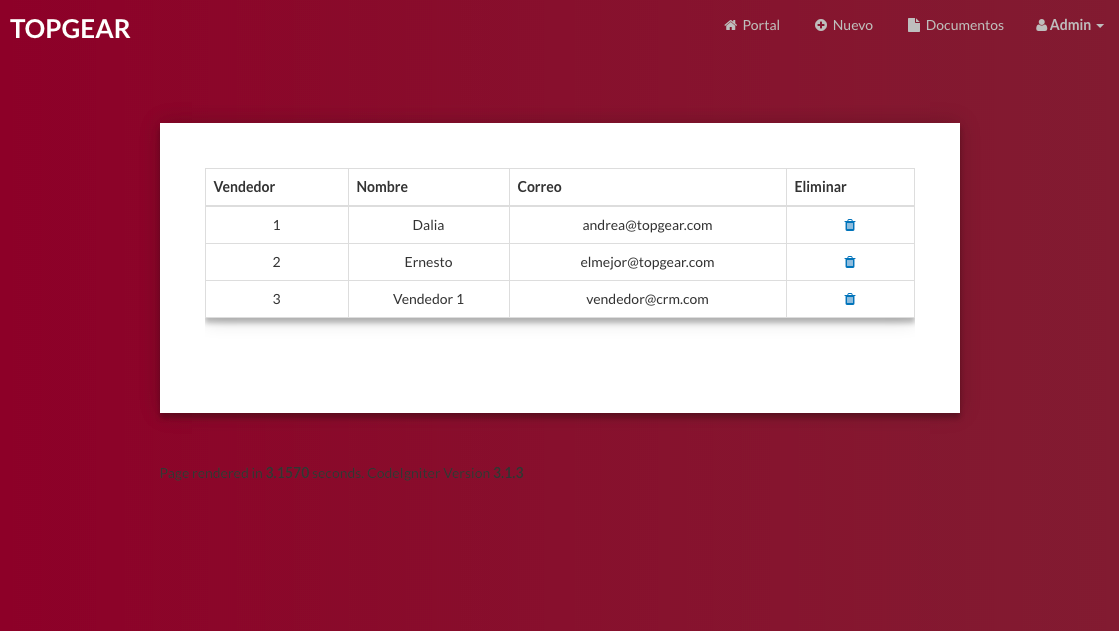Open the Documentos menu item

point(964,25)
